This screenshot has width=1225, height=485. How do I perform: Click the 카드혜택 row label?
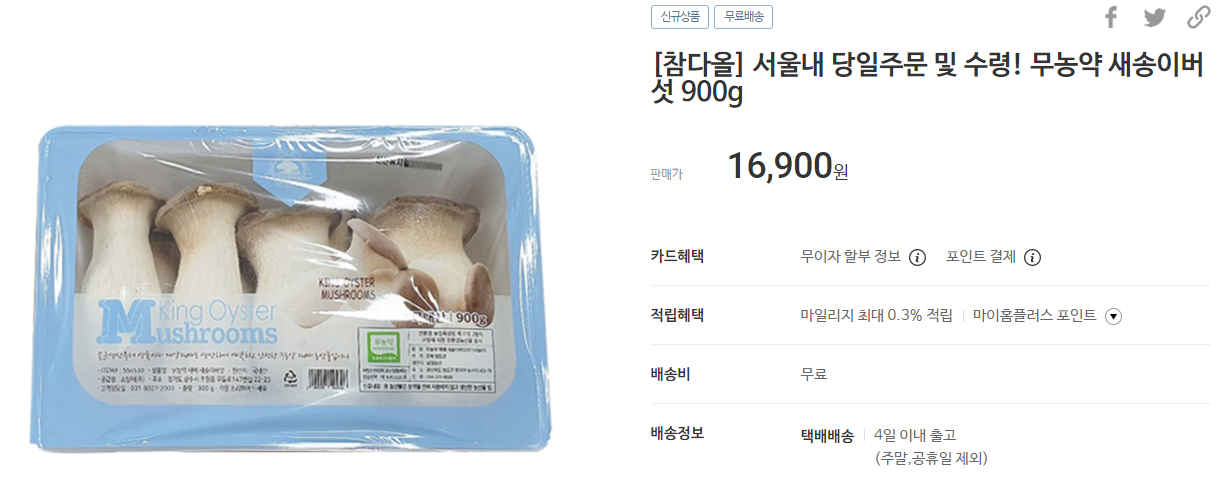click(677, 256)
